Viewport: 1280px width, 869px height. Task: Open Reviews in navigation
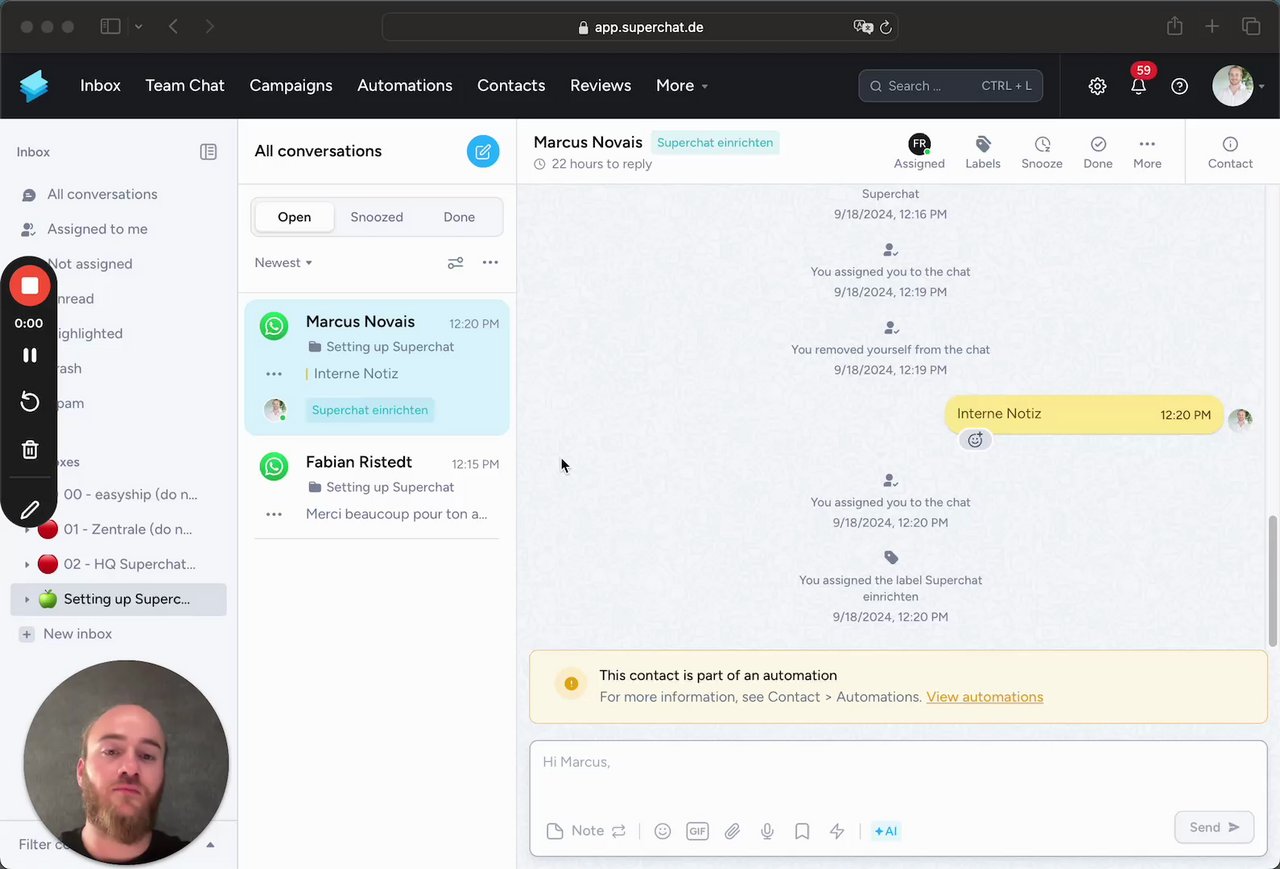(x=601, y=86)
